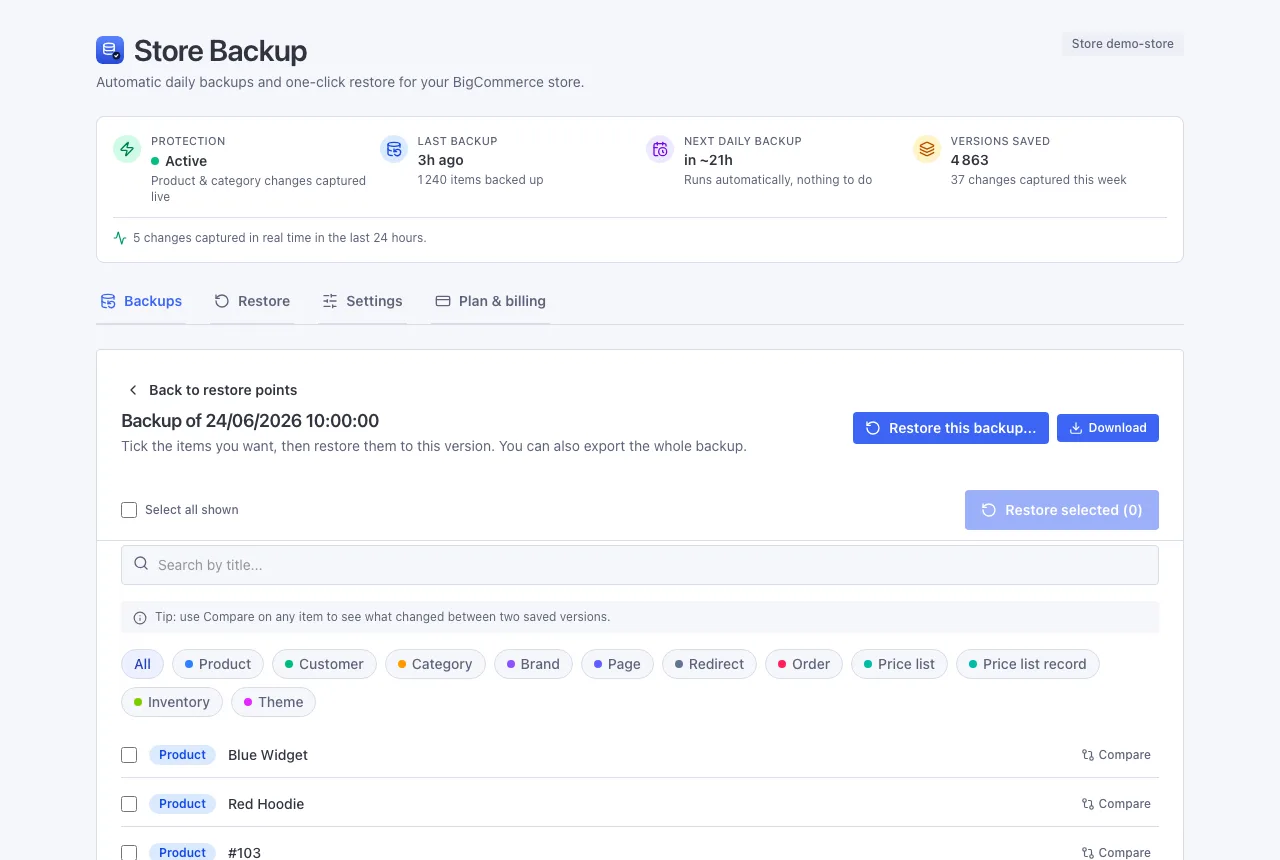1280x860 pixels.
Task: Click the Restore this backup button
Action: 951,428
